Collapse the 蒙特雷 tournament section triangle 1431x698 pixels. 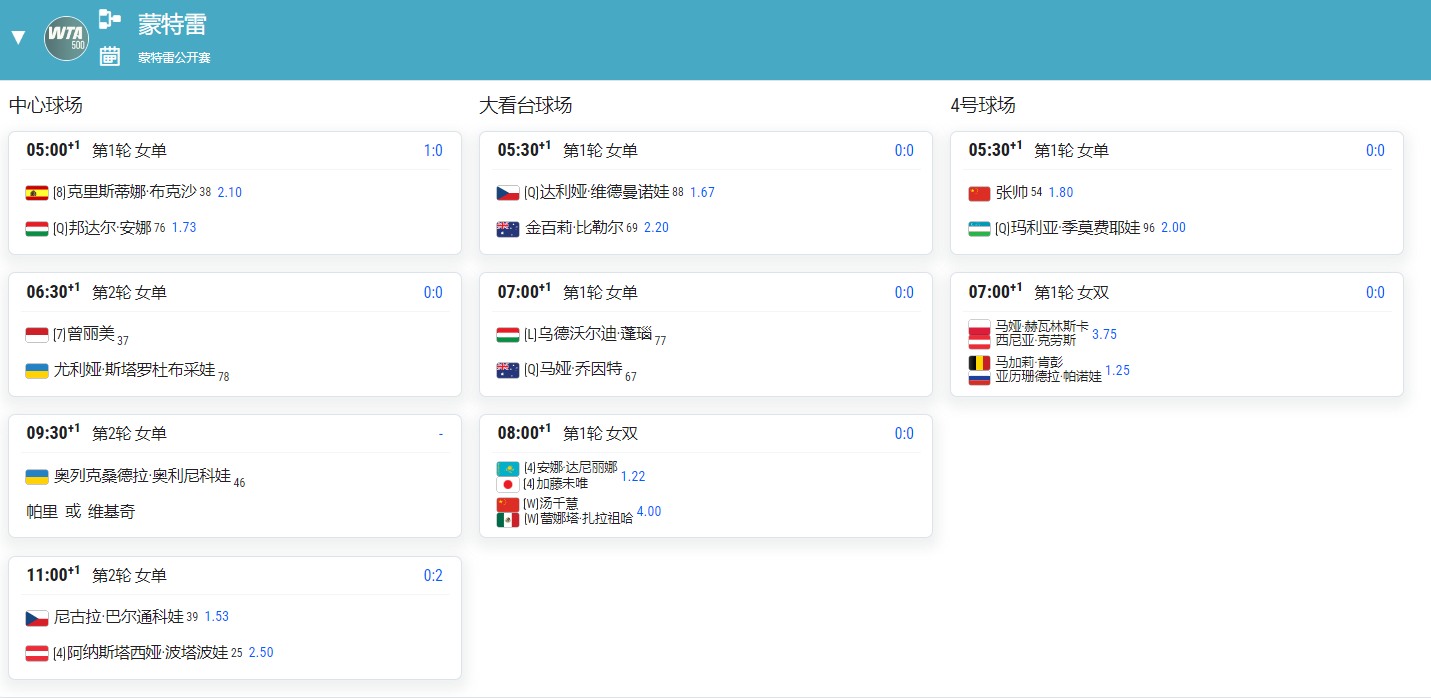(x=18, y=38)
